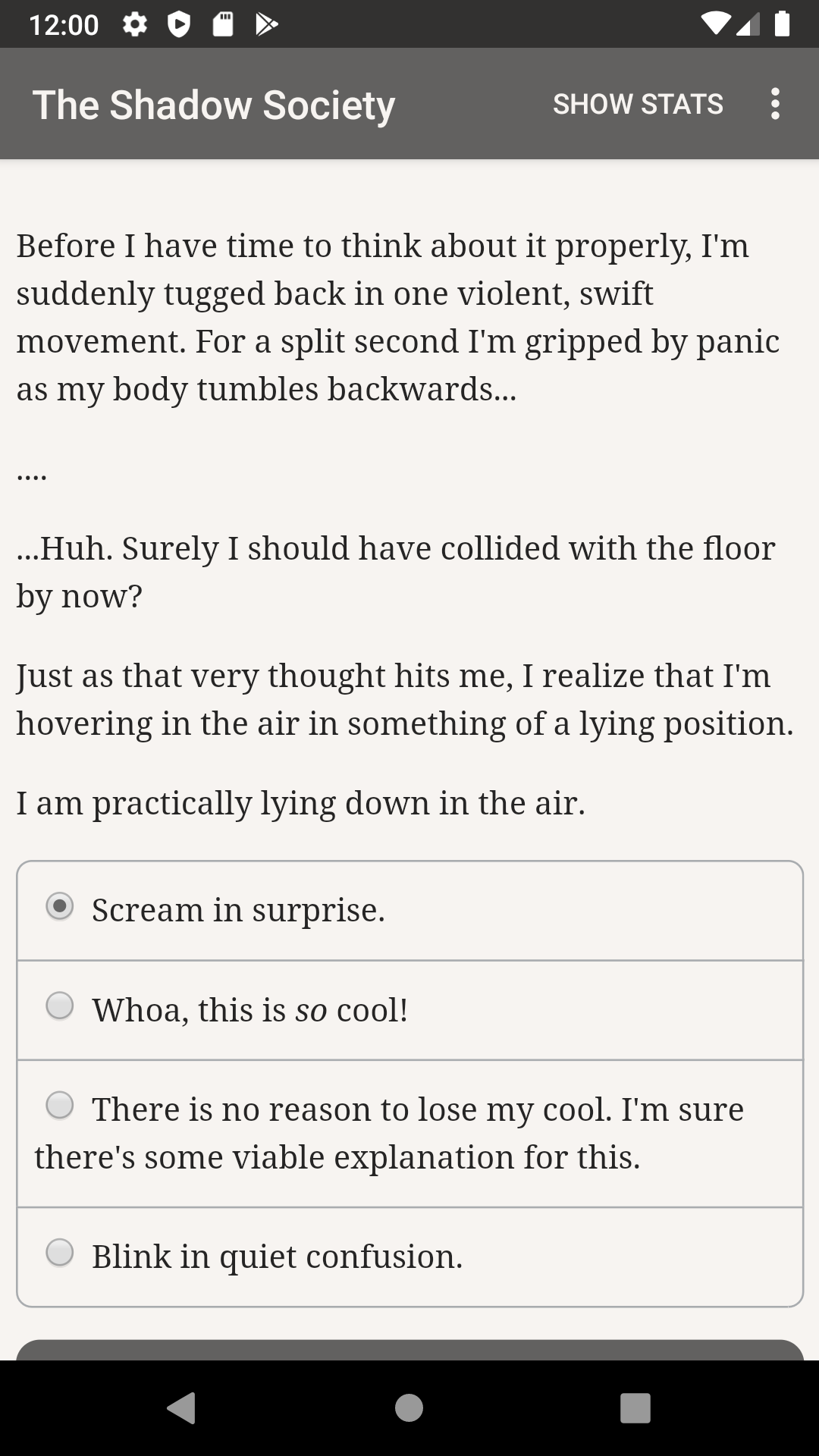The image size is (819, 1456).
Task: Tap 'The Shadow Society' title
Action: (x=214, y=105)
